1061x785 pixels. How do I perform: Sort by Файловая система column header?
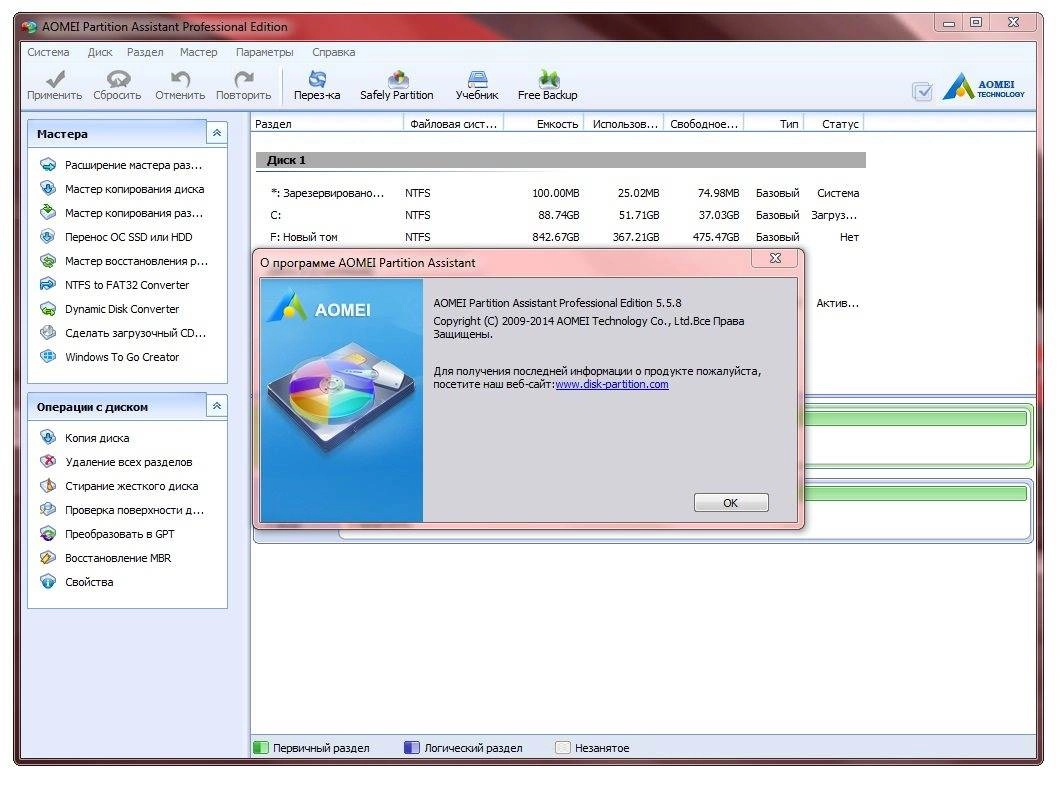pyautogui.click(x=454, y=124)
